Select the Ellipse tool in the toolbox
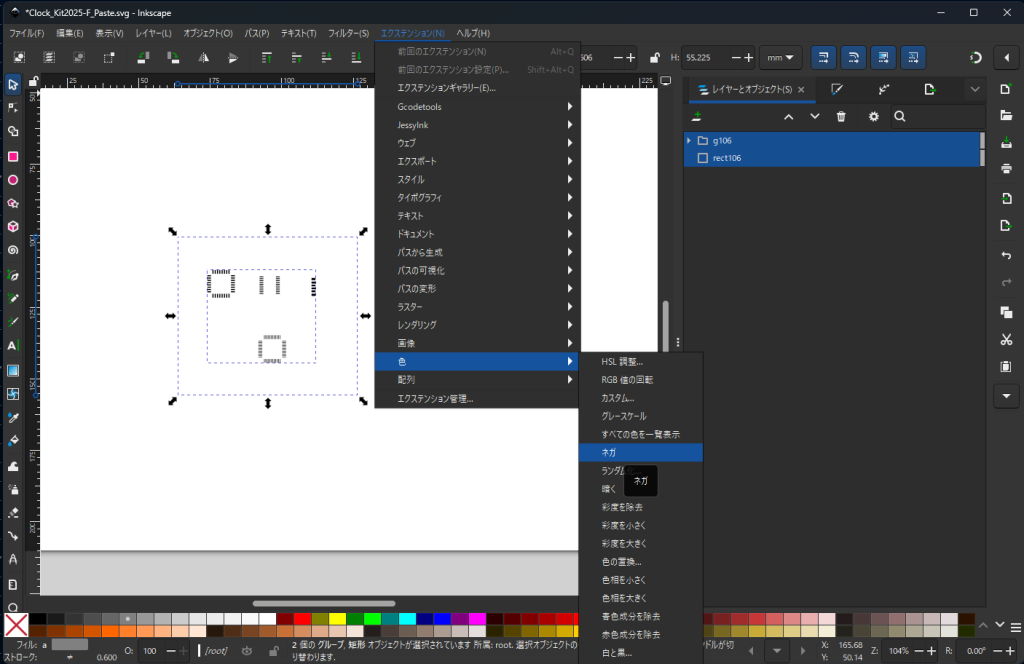This screenshot has width=1024, height=664. point(13,180)
